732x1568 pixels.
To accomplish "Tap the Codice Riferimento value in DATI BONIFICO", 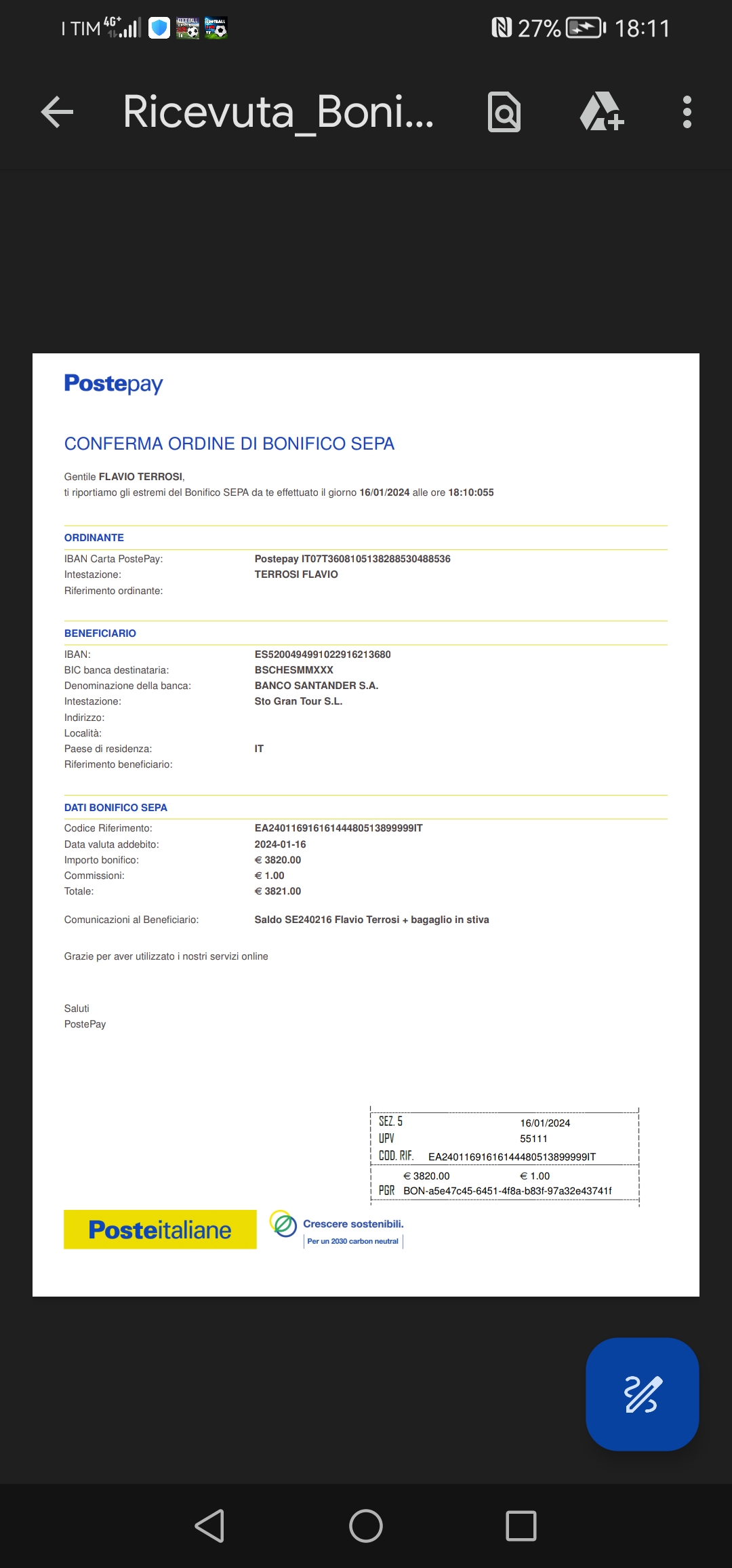I will point(338,828).
